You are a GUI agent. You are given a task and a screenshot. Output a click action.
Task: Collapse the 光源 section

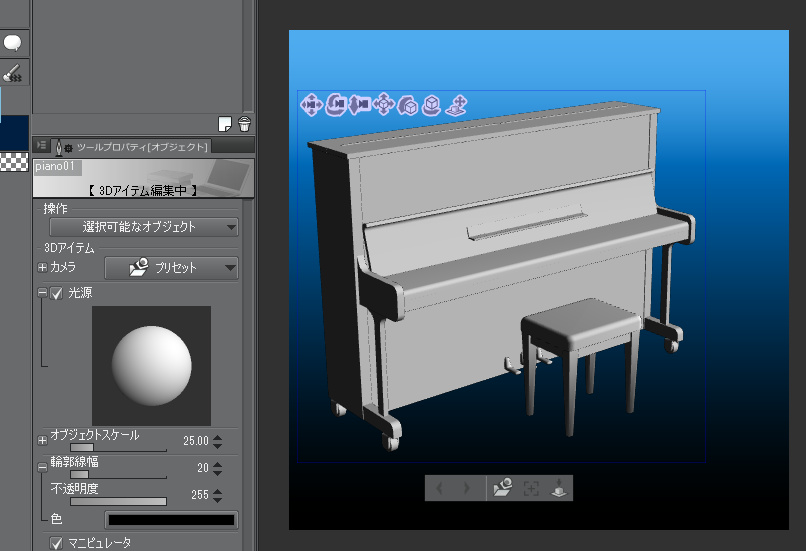click(x=42, y=292)
